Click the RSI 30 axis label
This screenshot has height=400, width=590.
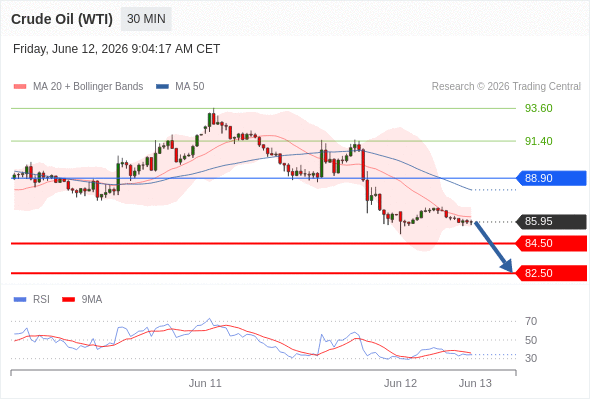[x=531, y=358]
